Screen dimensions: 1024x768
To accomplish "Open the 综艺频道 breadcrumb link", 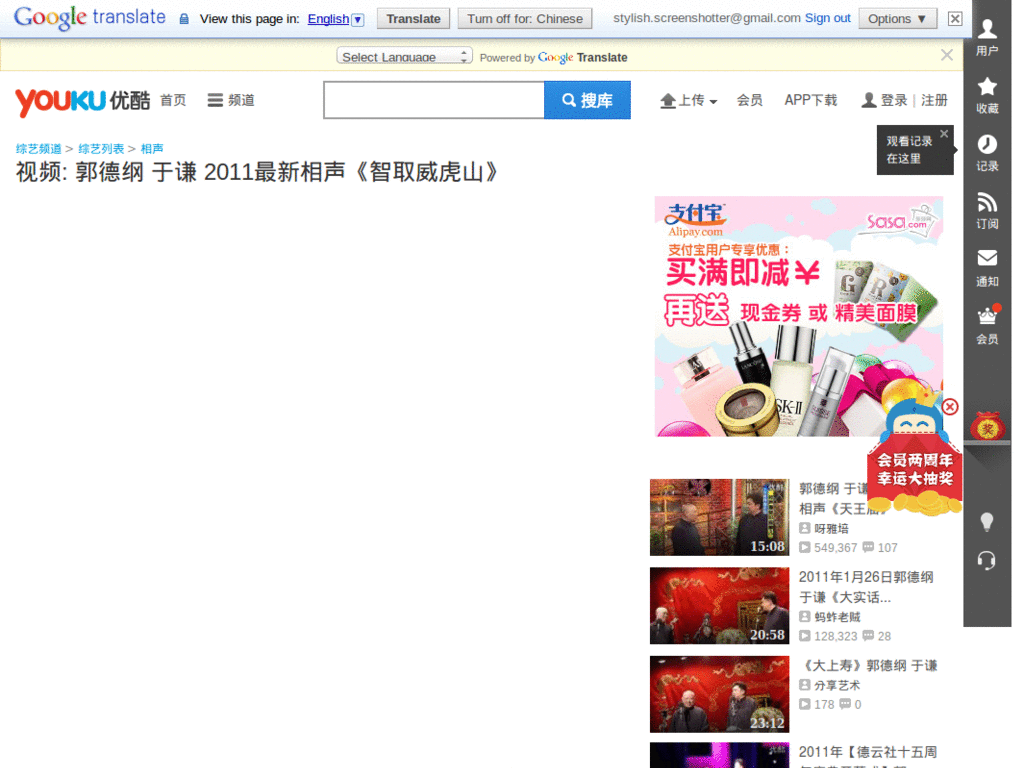I will pyautogui.click(x=39, y=149).
